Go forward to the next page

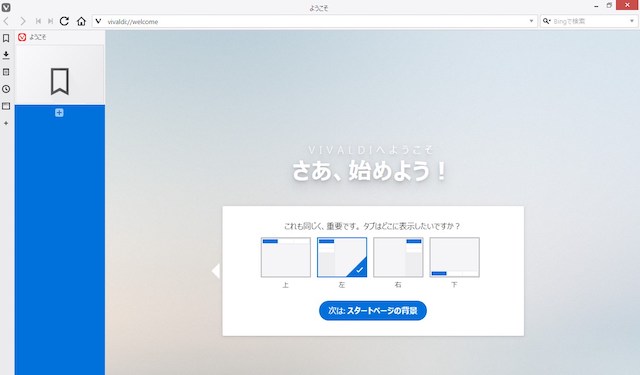[23, 21]
